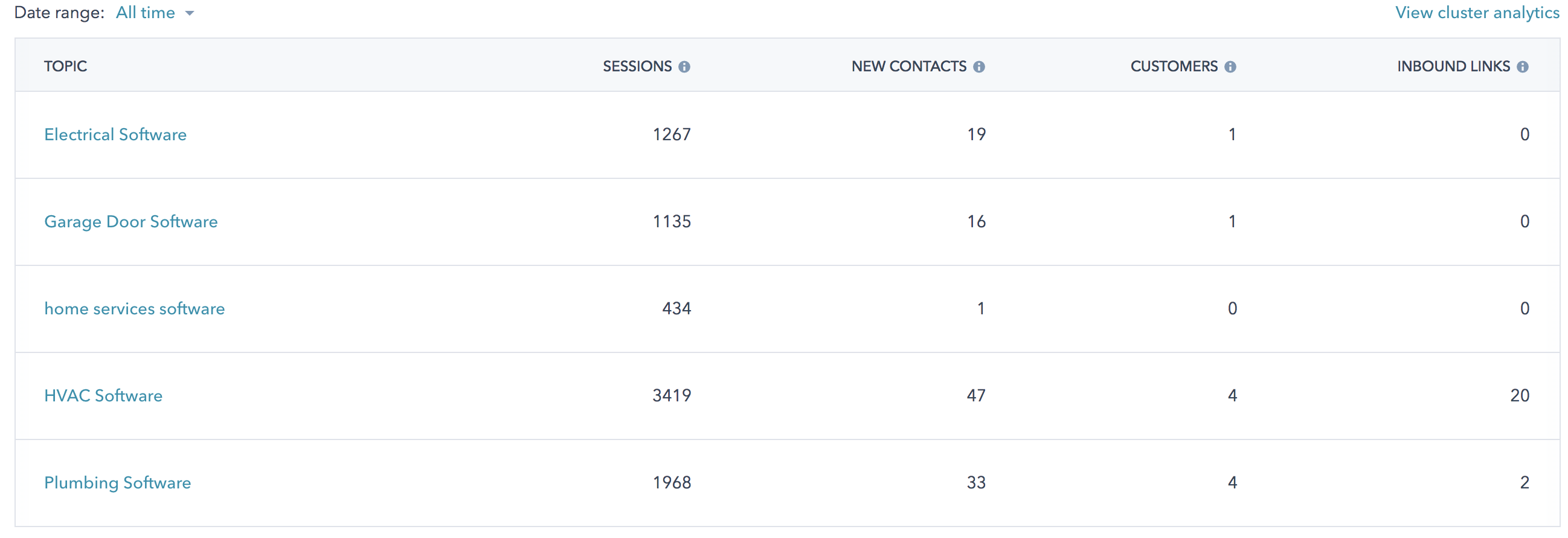Open the Plumbing Software topic

pyautogui.click(x=117, y=483)
